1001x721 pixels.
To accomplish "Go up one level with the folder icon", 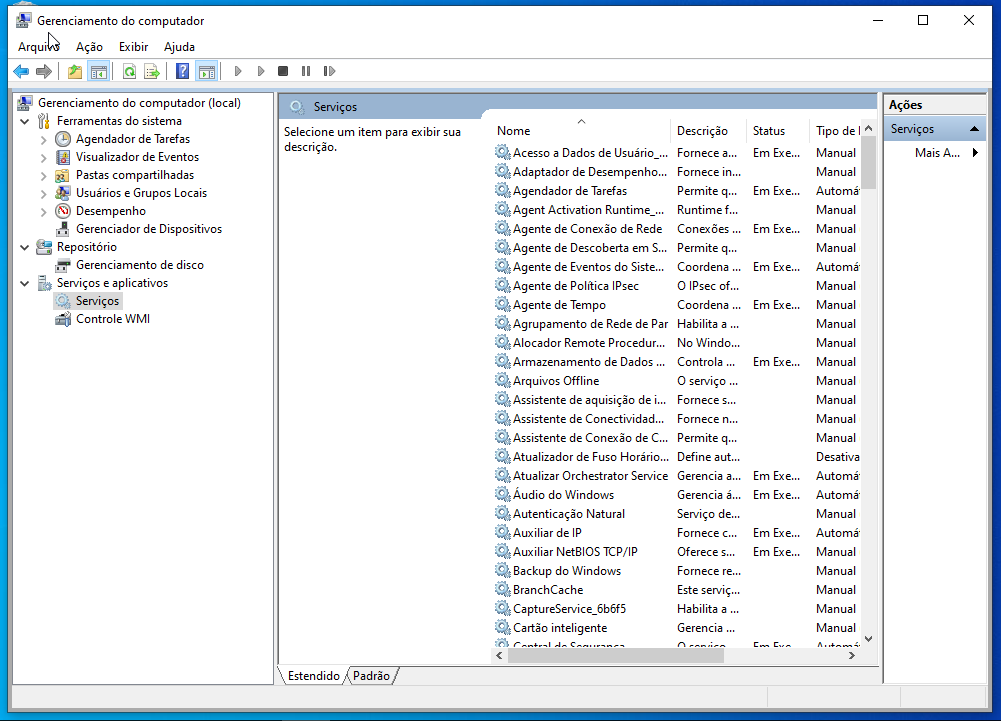I will point(75,71).
